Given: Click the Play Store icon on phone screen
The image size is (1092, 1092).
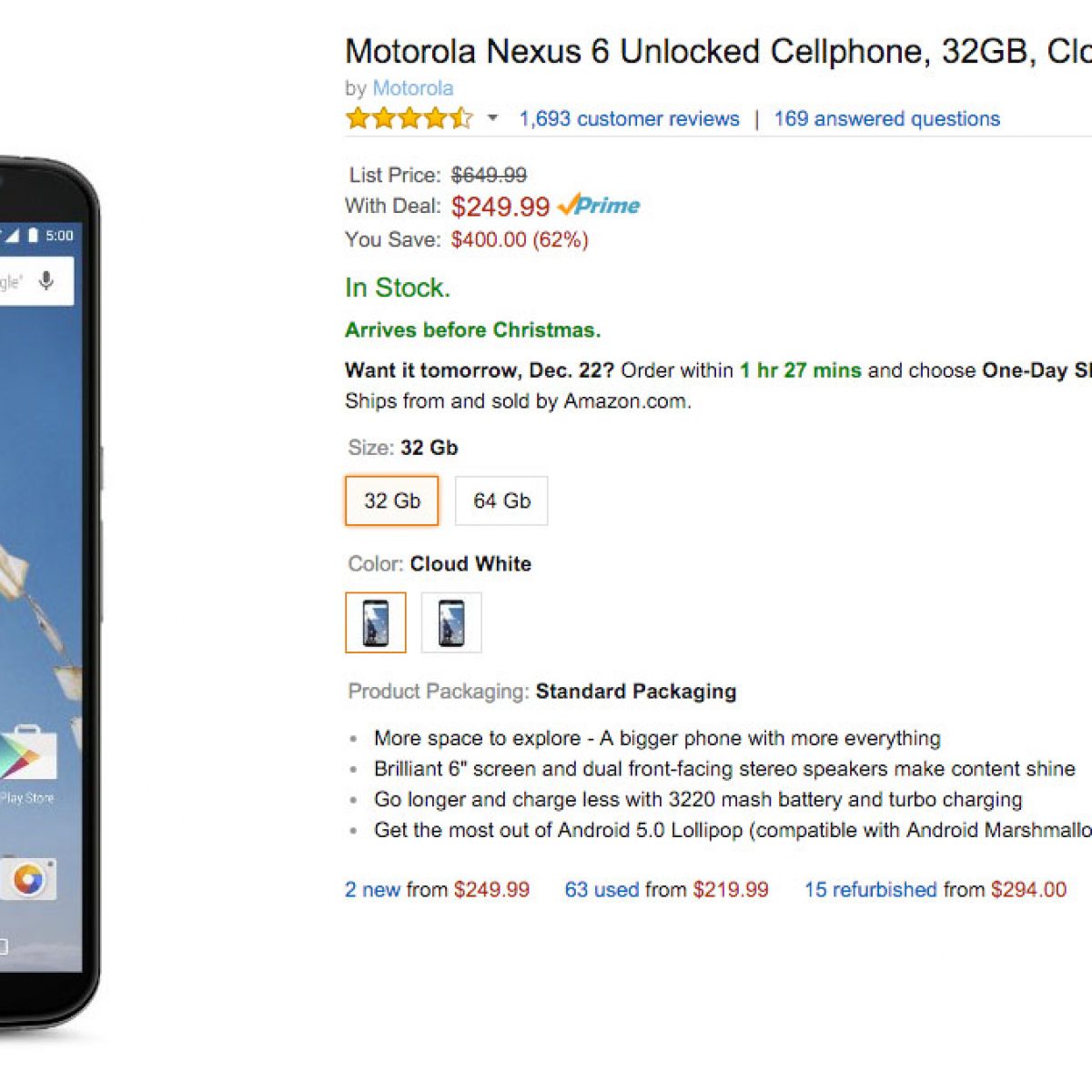Looking at the screenshot, I should (x=27, y=757).
